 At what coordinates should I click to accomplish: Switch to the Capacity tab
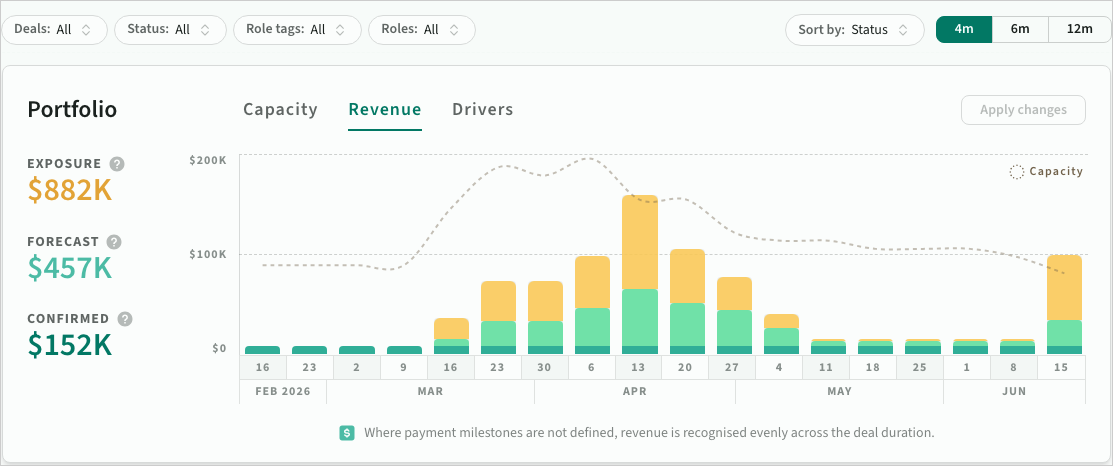(280, 110)
